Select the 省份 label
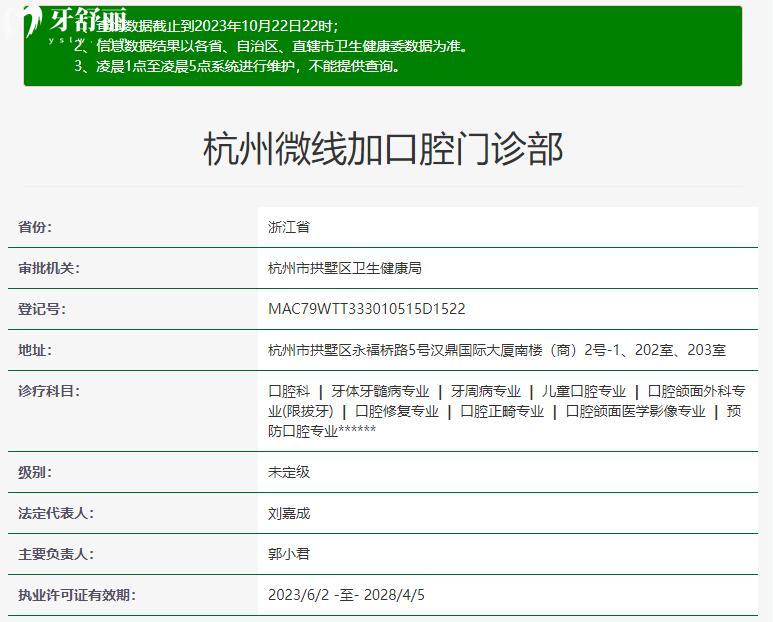 [x=35, y=227]
